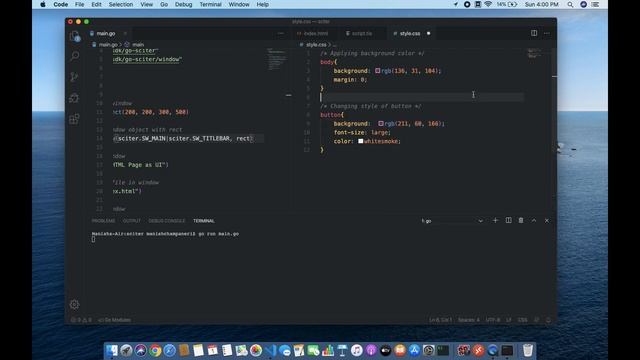640x360 pixels.
Task: Open the DEBUG CONSOLE panel tab
Action: point(167,221)
